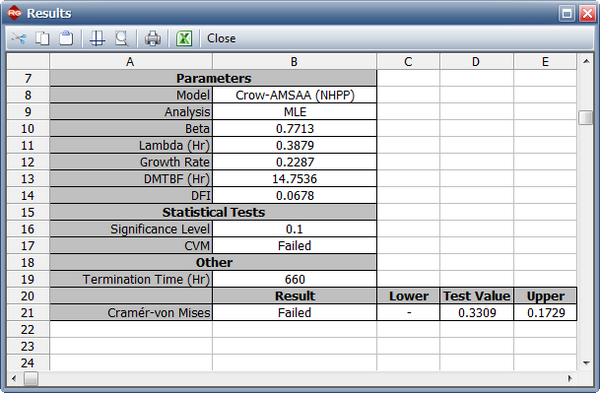This screenshot has width=600, height=393.
Task: Select the Test Value header cell
Action: [x=476, y=296]
